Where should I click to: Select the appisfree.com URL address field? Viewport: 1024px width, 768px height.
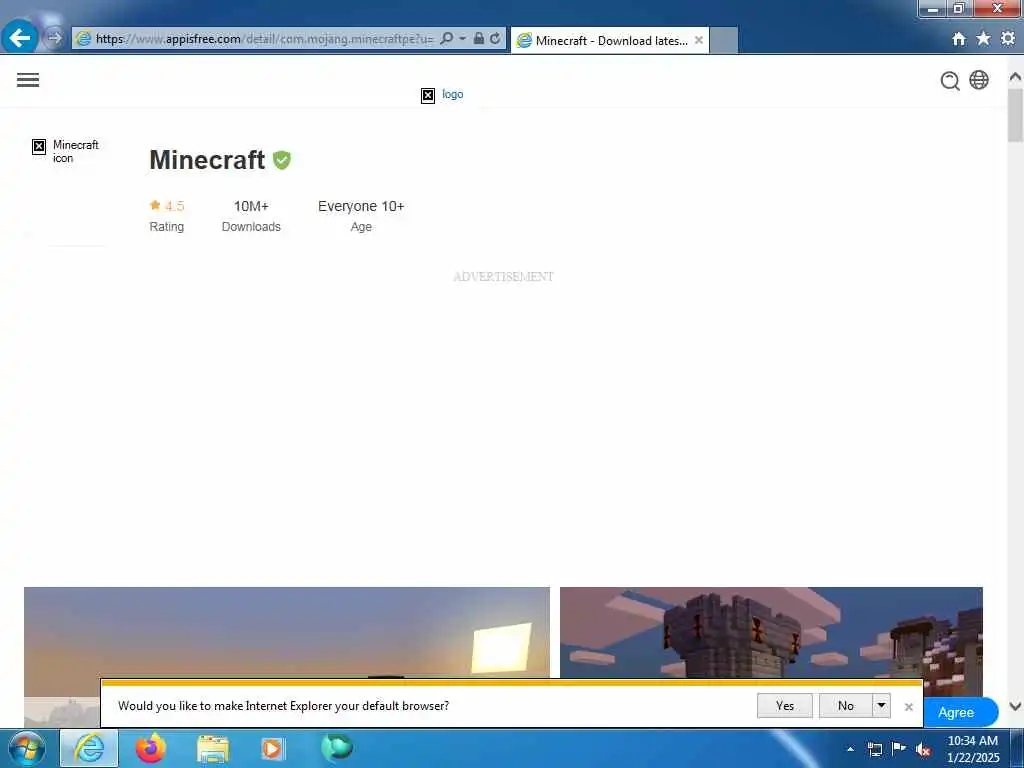264,39
